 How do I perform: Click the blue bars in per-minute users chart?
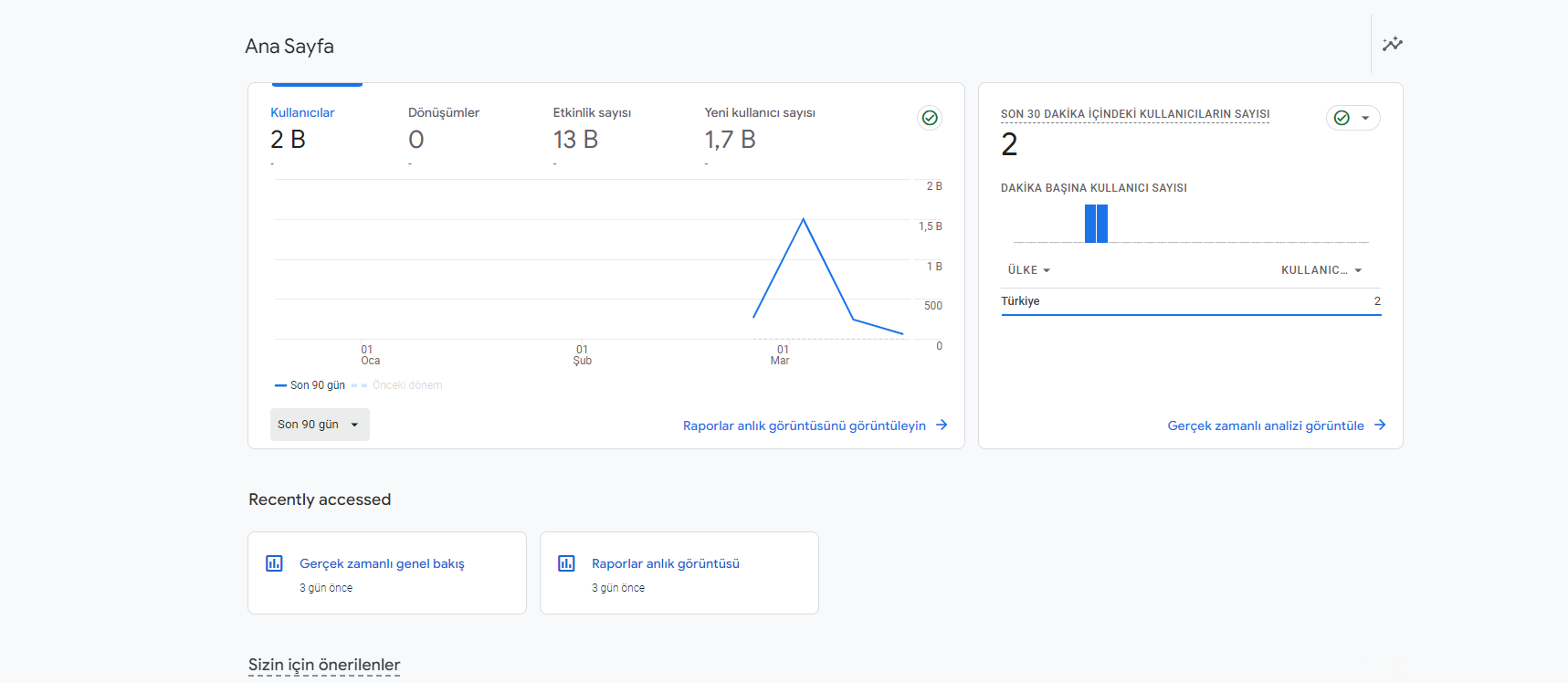click(1096, 224)
